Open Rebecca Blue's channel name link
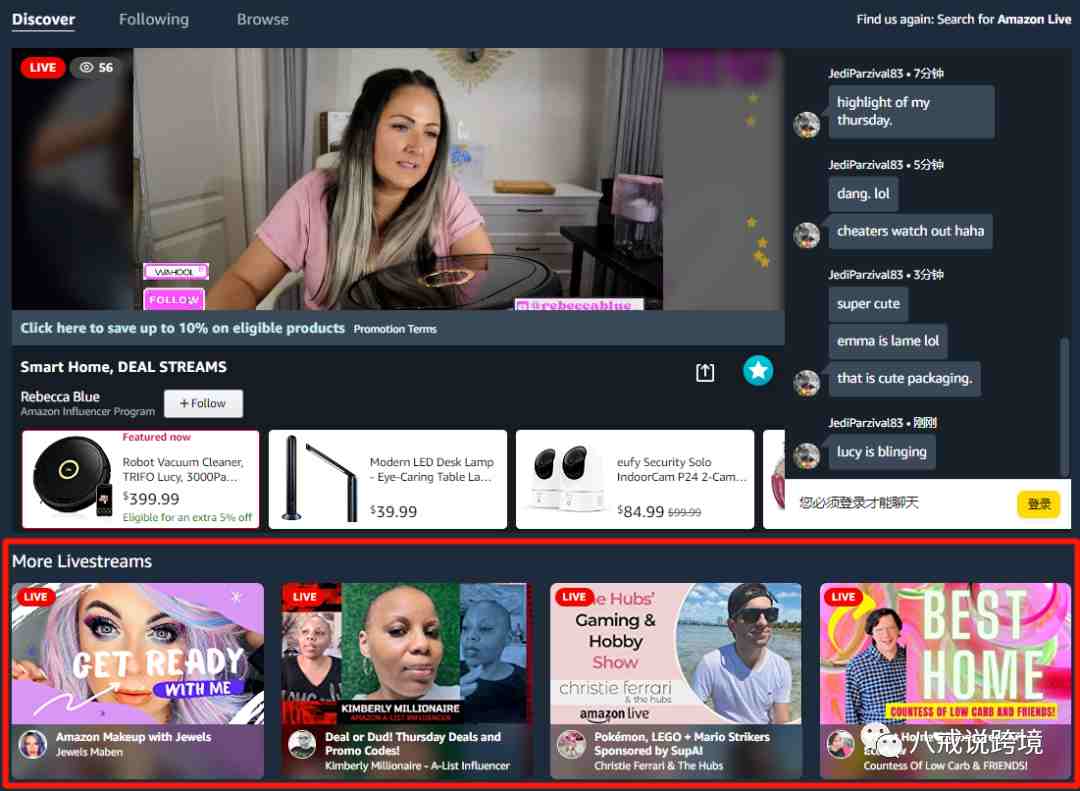This screenshot has width=1080, height=791. [60, 396]
